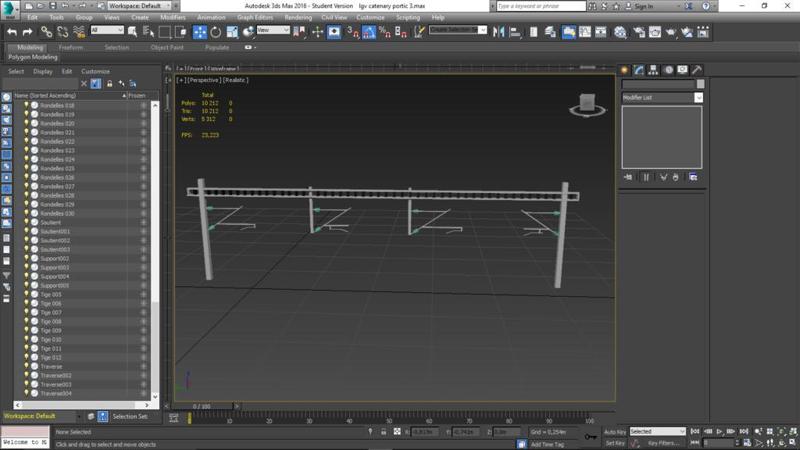Open the selection filter All dropdown
This screenshot has height=450, width=800.
pos(107,31)
